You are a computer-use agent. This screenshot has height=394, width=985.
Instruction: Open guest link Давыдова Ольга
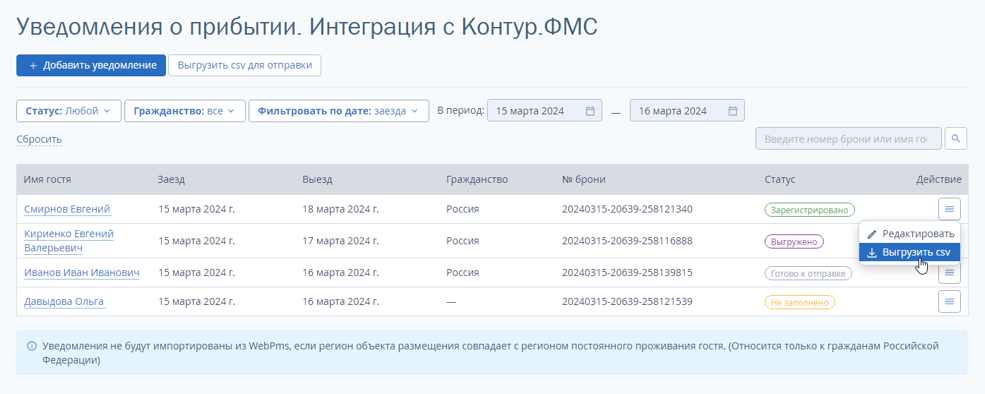click(64, 302)
